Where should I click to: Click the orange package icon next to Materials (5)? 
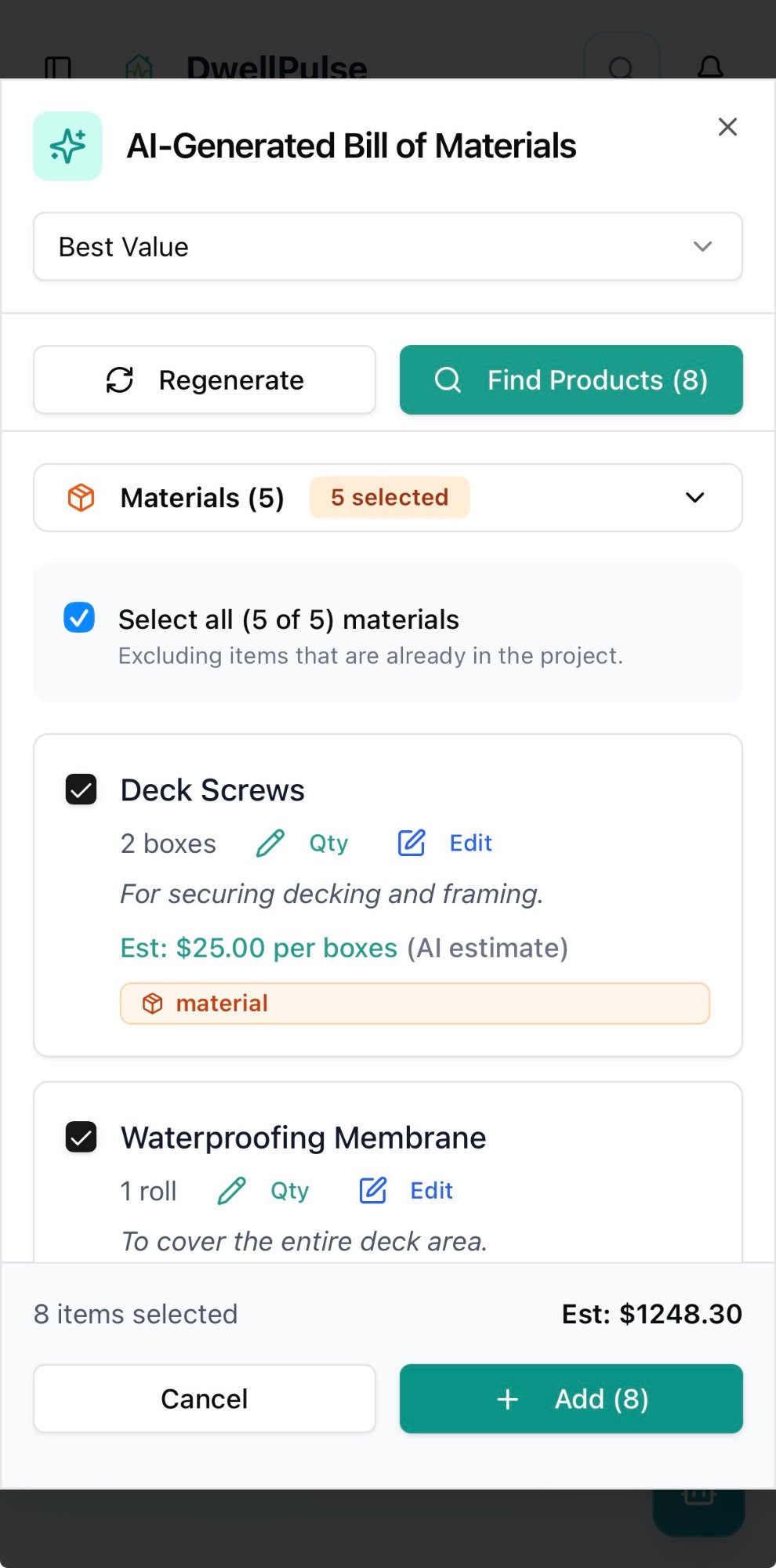pos(81,497)
